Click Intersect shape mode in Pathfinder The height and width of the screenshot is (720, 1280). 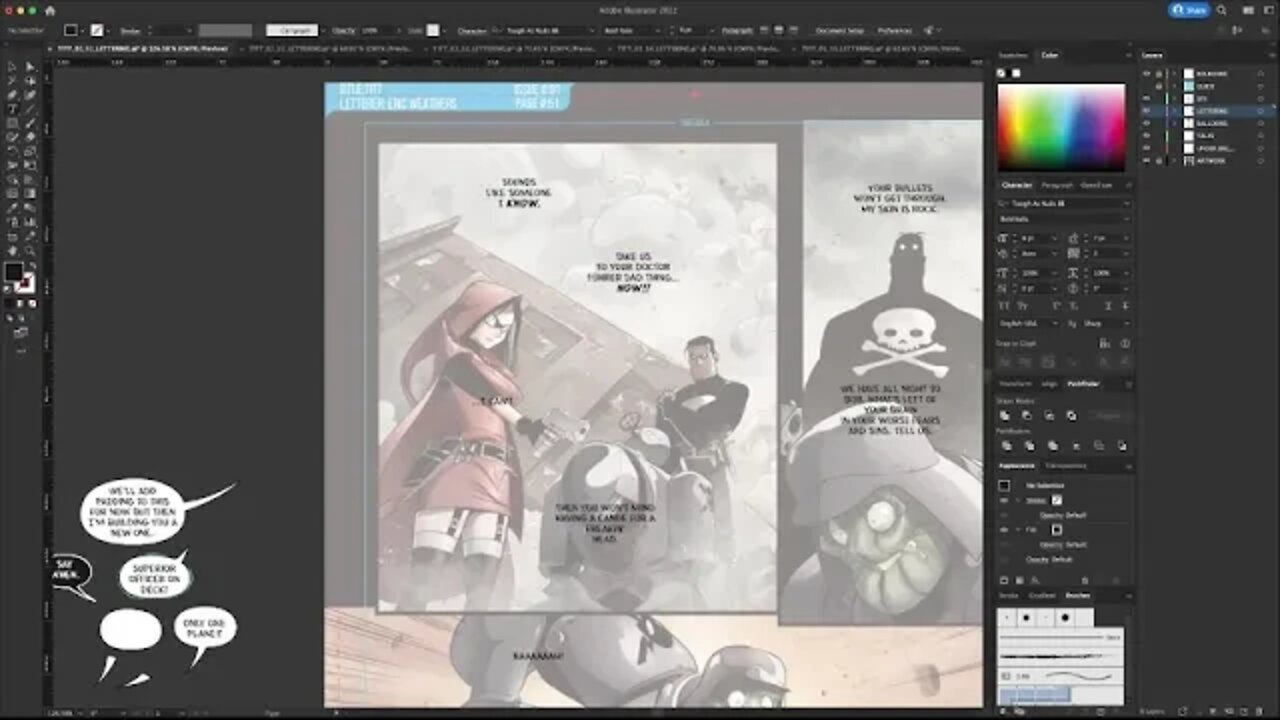[x=1049, y=415]
